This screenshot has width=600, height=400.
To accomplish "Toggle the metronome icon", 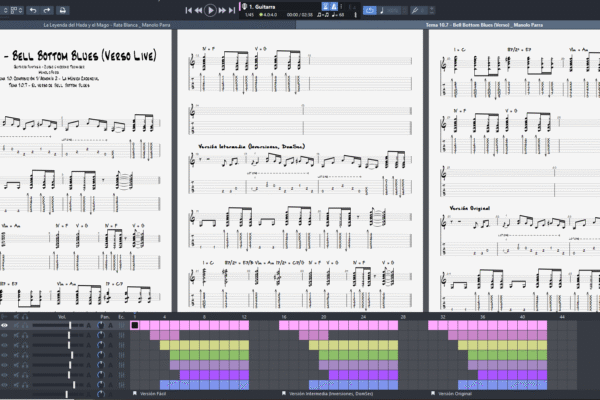I will click(x=334, y=6).
